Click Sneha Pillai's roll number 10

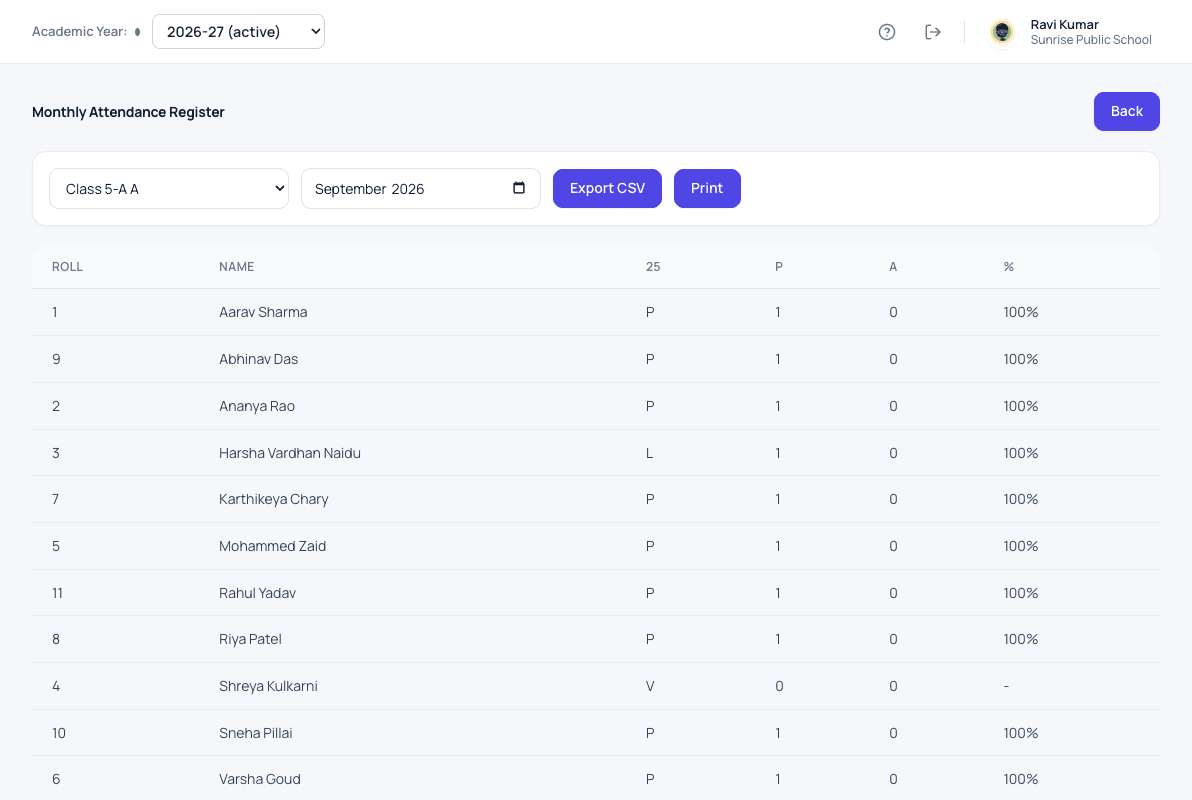(x=59, y=733)
